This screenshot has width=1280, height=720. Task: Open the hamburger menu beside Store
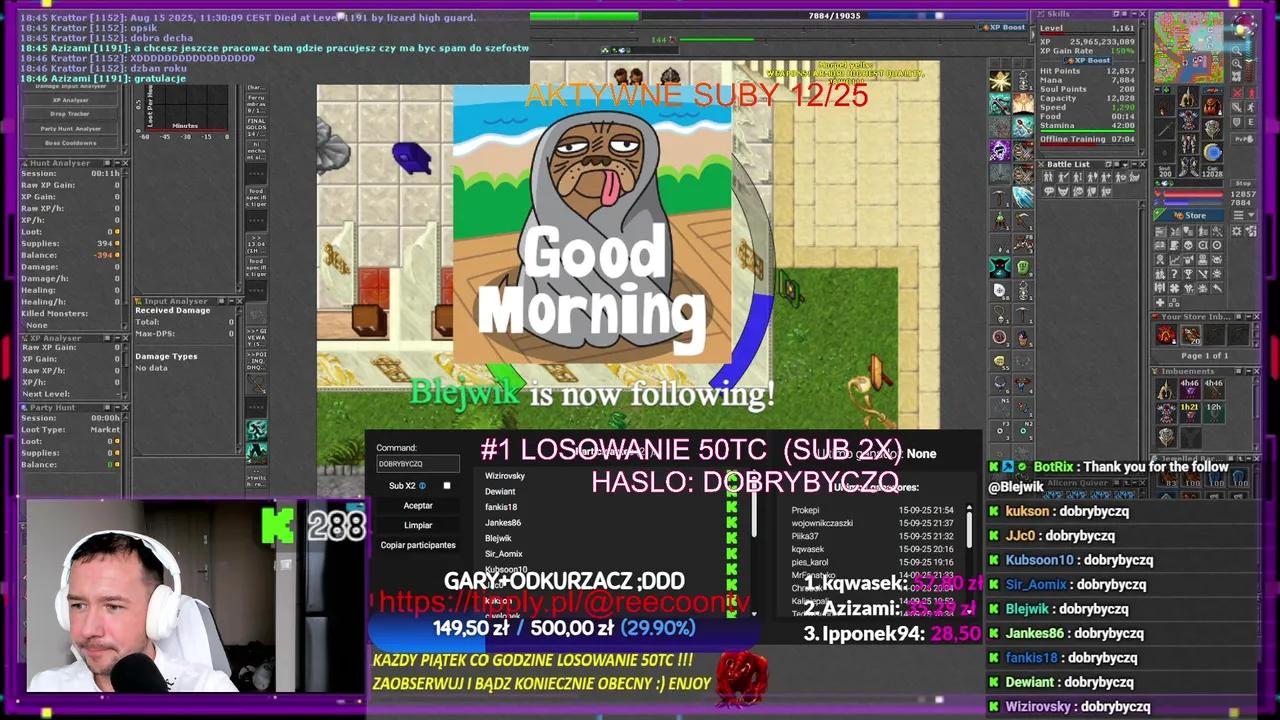pyautogui.click(x=1238, y=215)
